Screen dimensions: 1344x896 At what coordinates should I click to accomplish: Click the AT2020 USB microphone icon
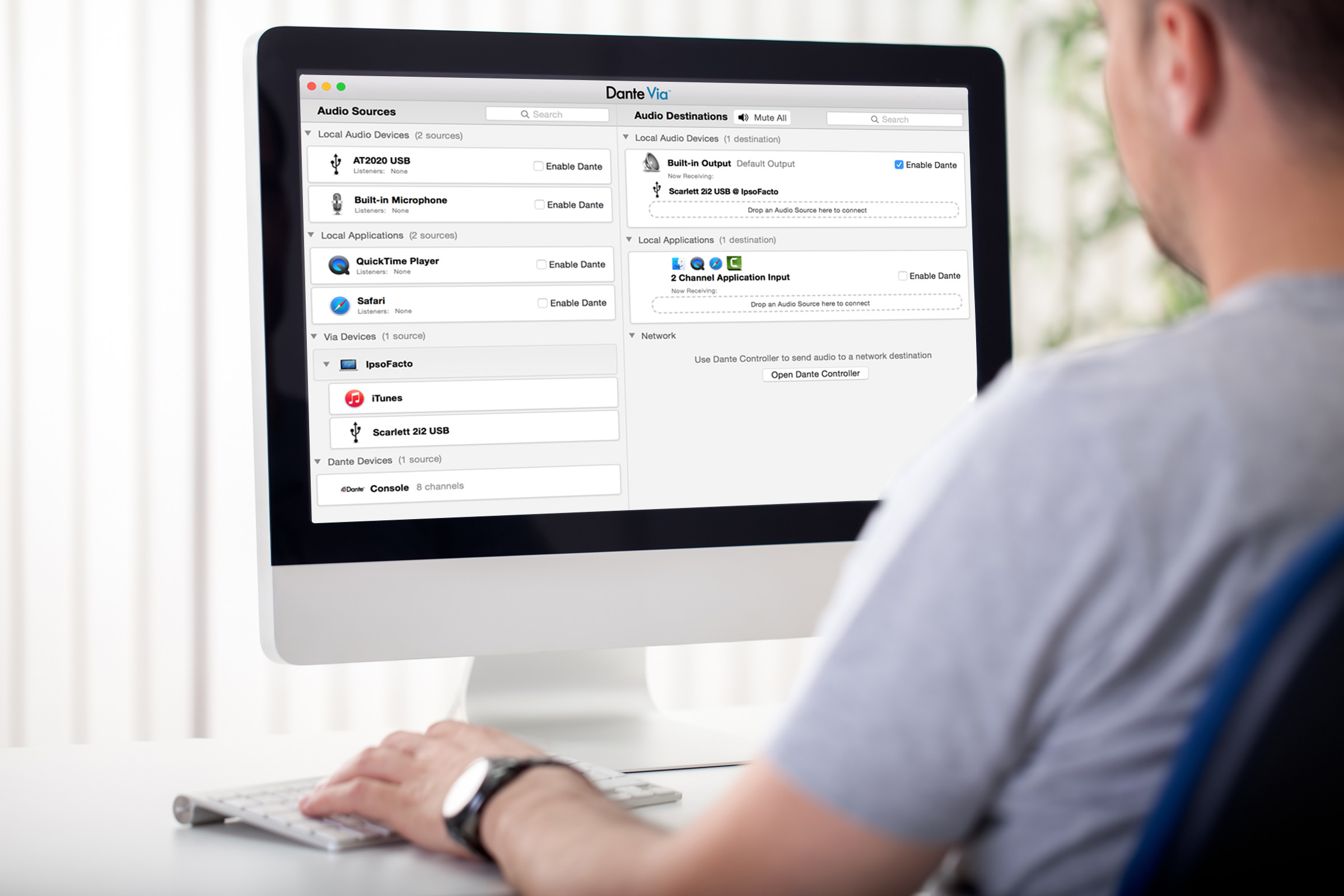337,164
